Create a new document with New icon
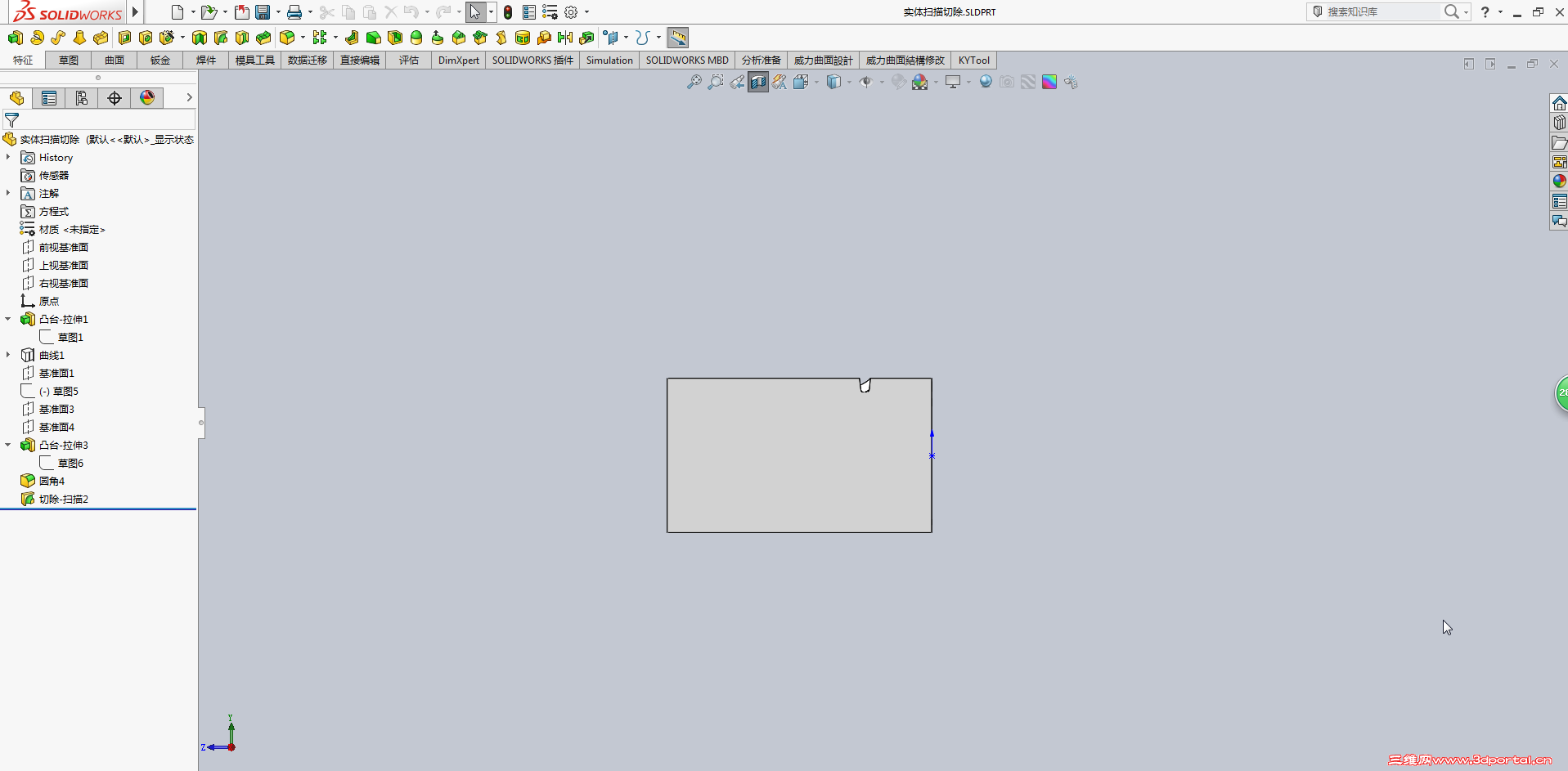 point(177,12)
